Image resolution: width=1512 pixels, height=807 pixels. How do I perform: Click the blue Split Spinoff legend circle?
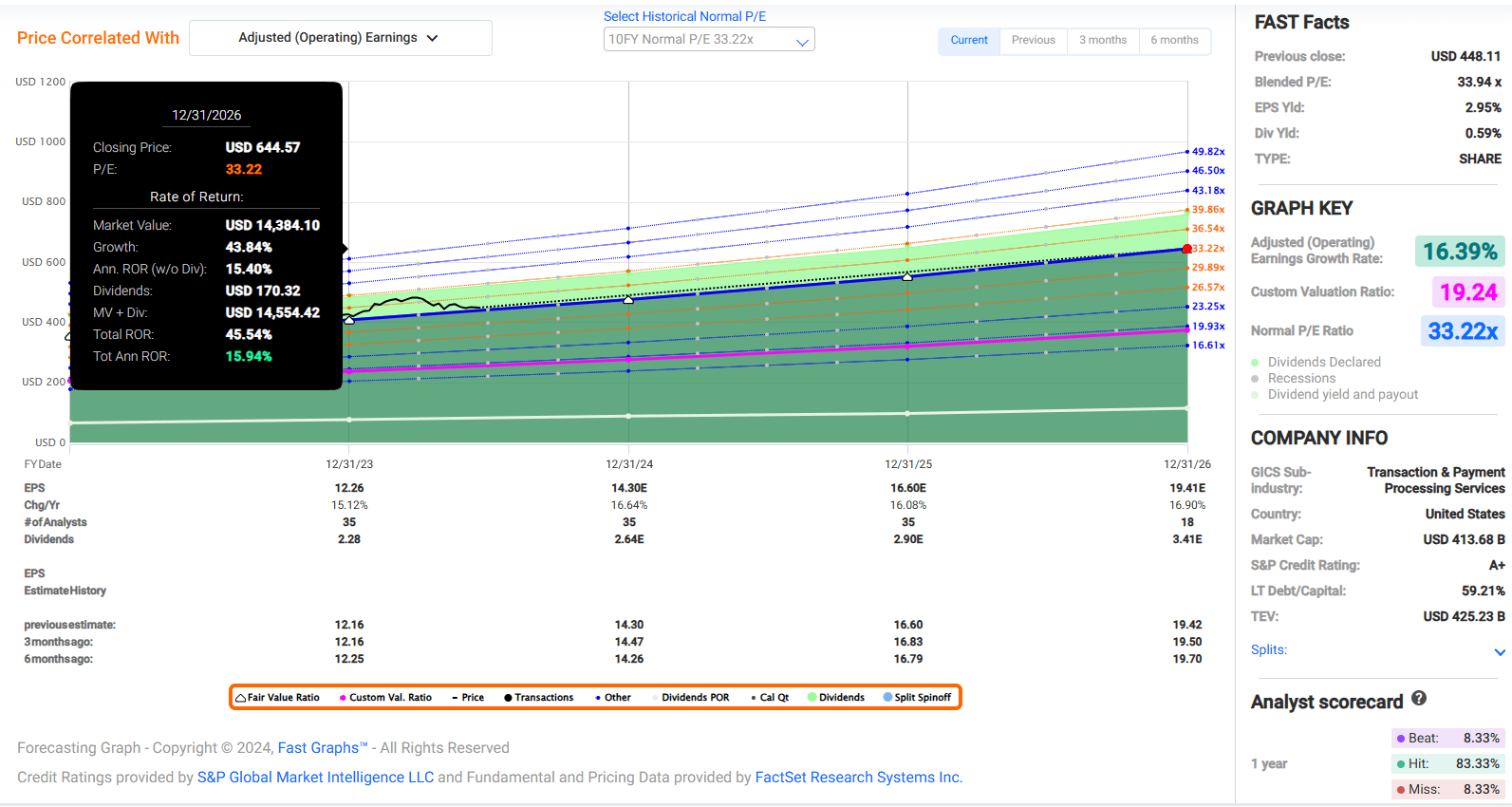pyautogui.click(x=887, y=698)
